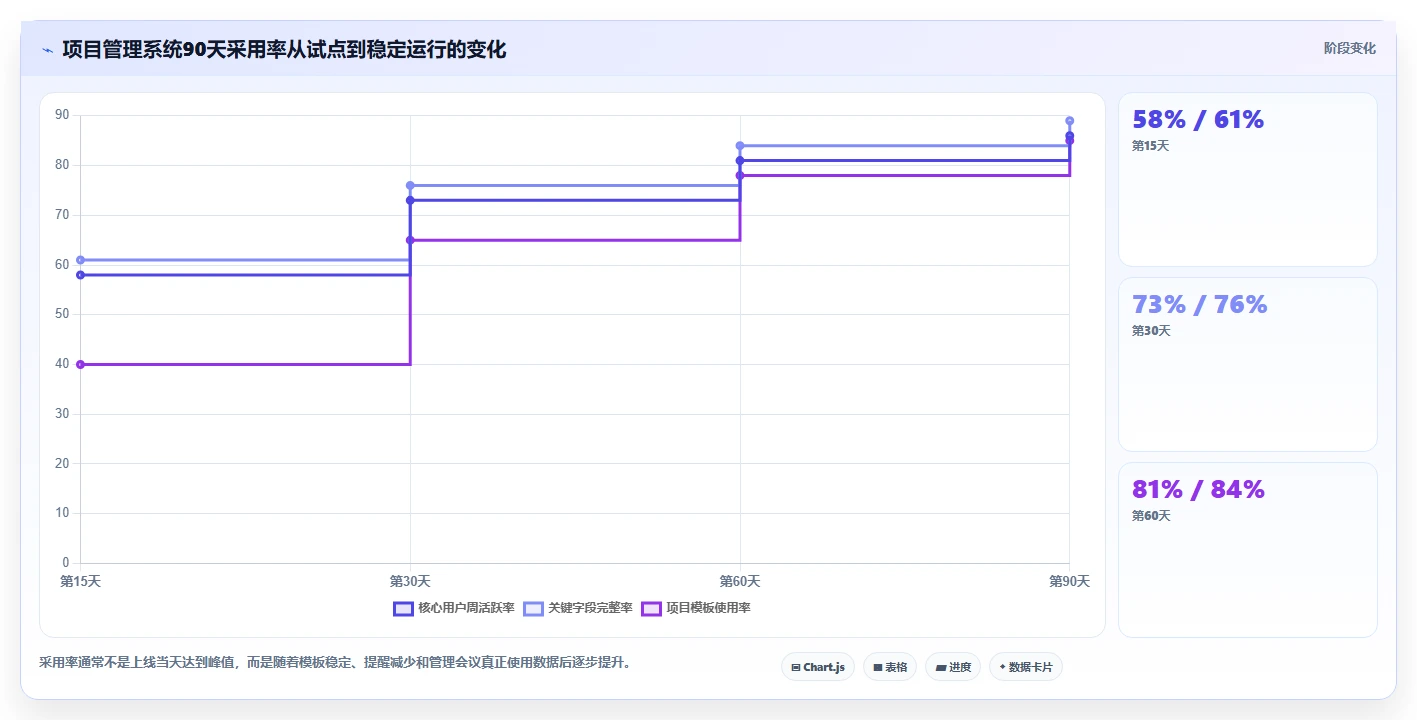Click the 关键字段完整率 data point at 第90天 (89)
Image resolution: width=1417 pixels, height=720 pixels.
(1070, 121)
